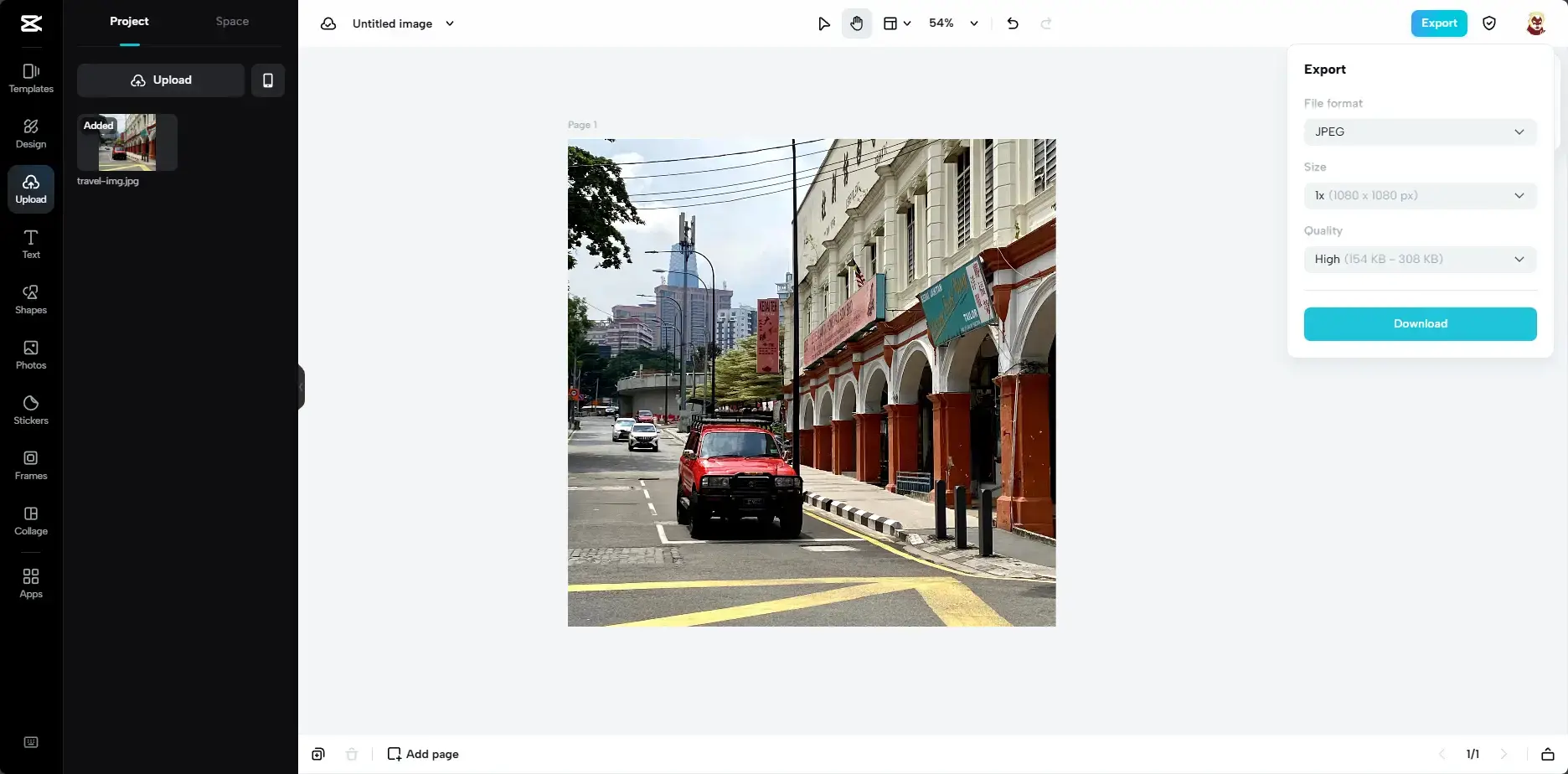Open the Apps section

(x=30, y=583)
